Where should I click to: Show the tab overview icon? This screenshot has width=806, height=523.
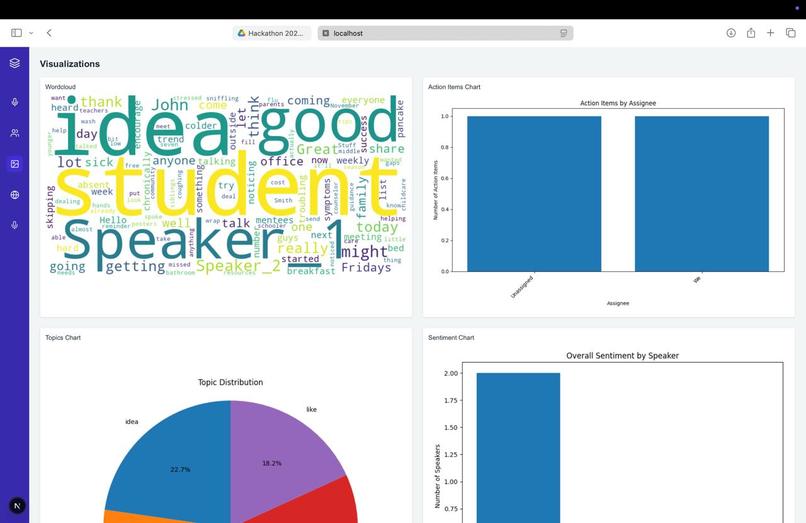pyautogui.click(x=791, y=33)
